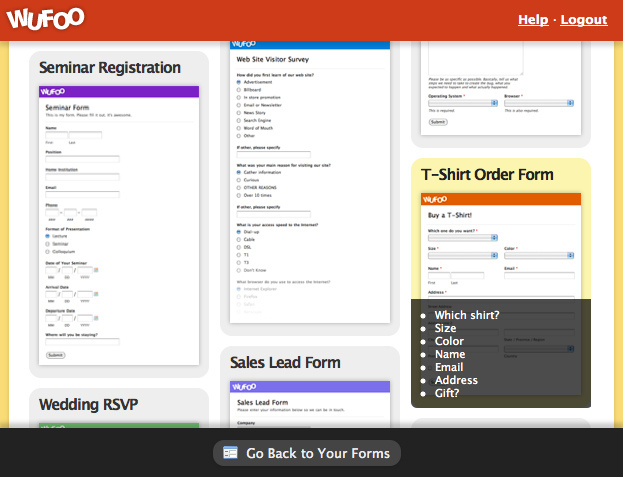Click the 'Seminar Form' preview heading

pos(67,108)
